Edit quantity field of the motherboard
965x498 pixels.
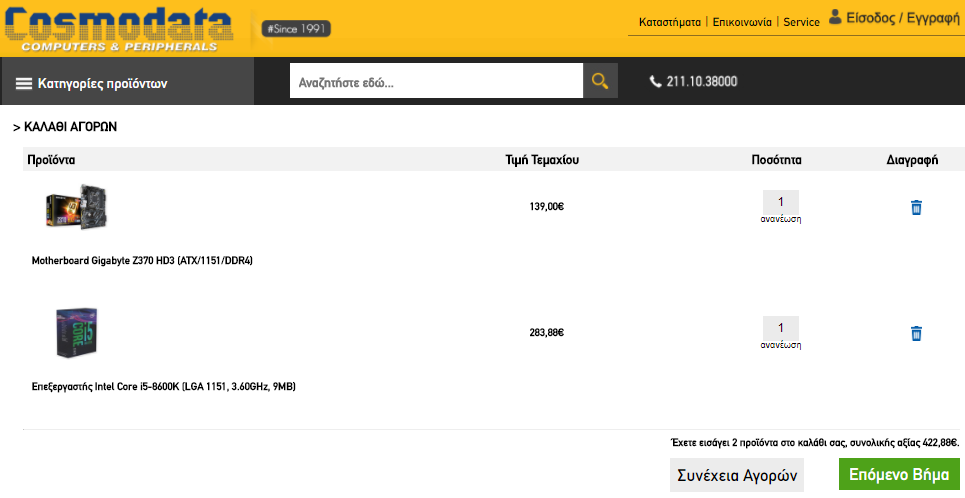coord(781,202)
